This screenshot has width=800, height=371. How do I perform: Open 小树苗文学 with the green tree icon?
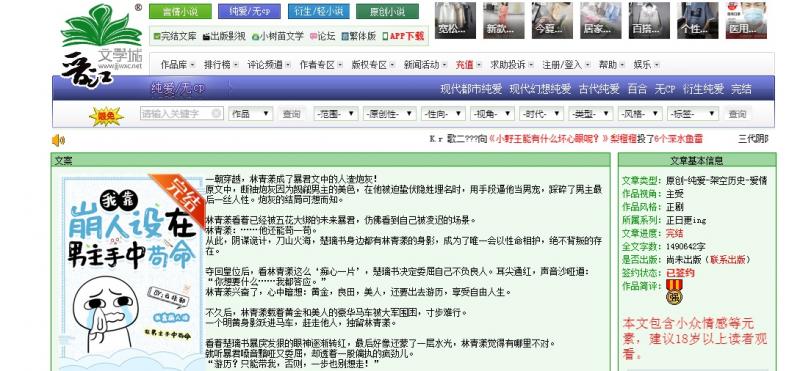tap(278, 36)
